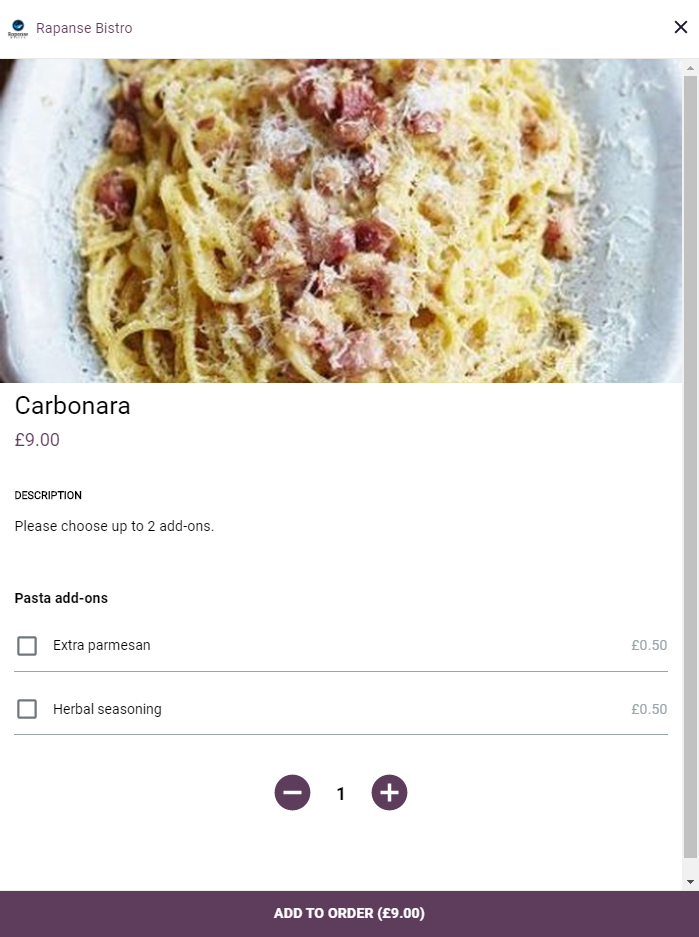The image size is (699, 937).
Task: Click the Extra parmesan row label
Action: click(102, 645)
